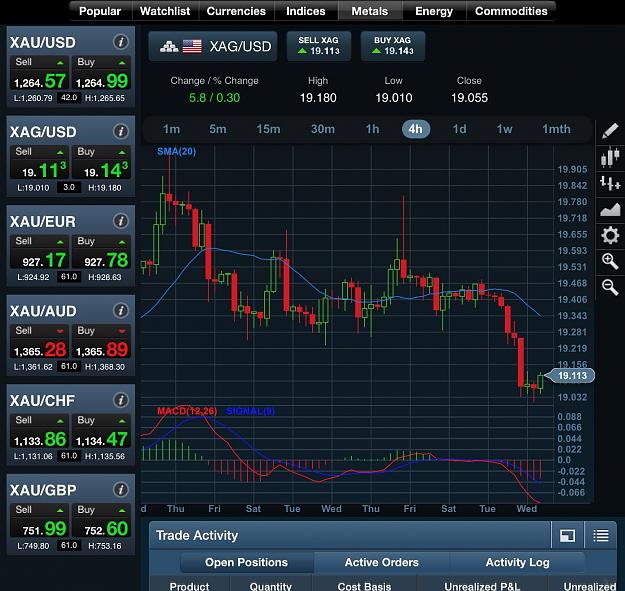Set chart timeframe to 1h
The height and width of the screenshot is (591, 625).
tap(372, 129)
